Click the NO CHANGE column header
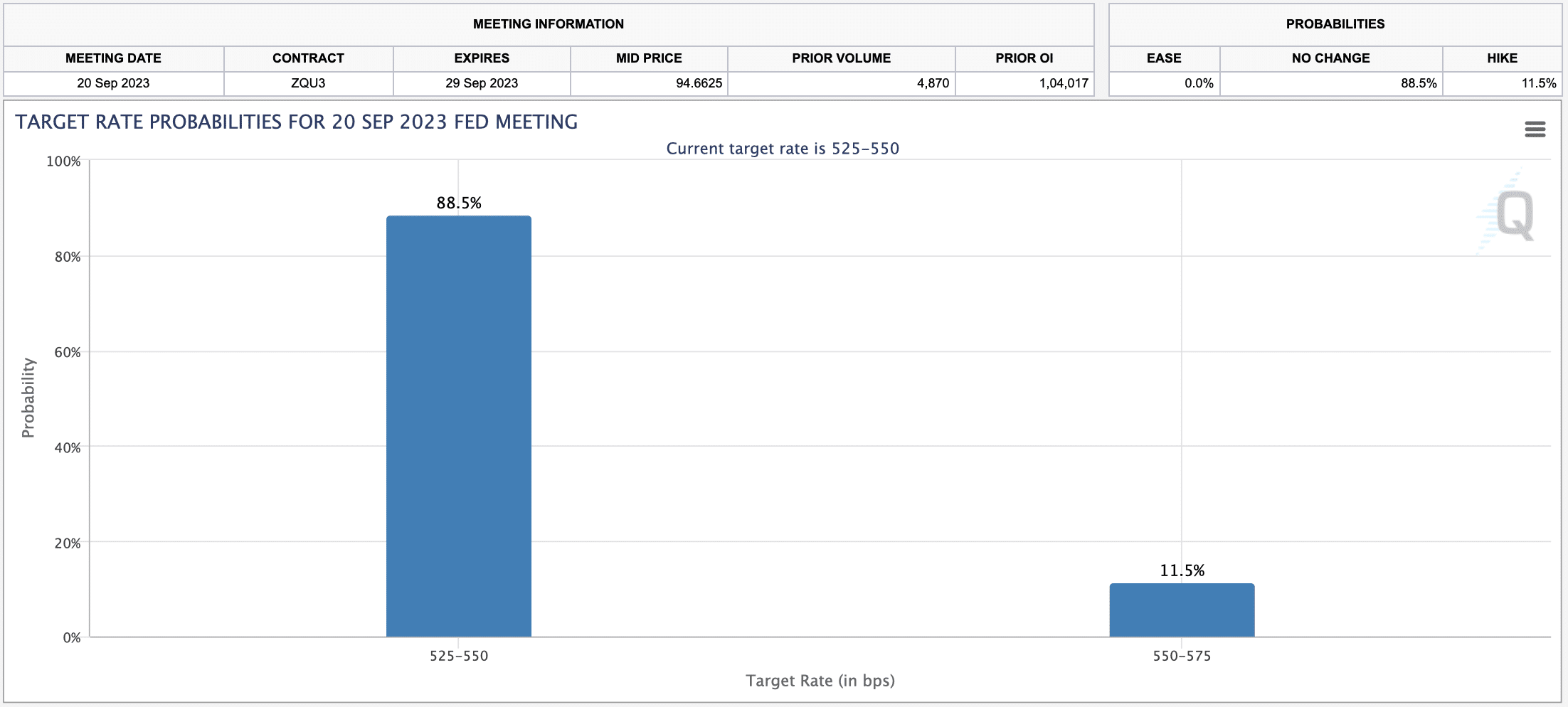This screenshot has height=707, width=1568. [1330, 58]
